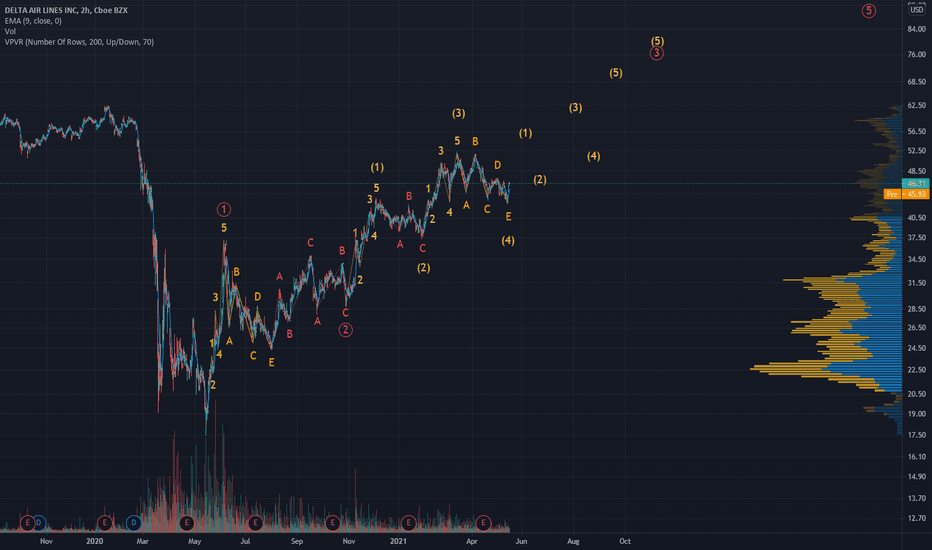The width and height of the screenshot is (932, 550).
Task: Click the 40.50 price axis label
Action: pos(917,218)
